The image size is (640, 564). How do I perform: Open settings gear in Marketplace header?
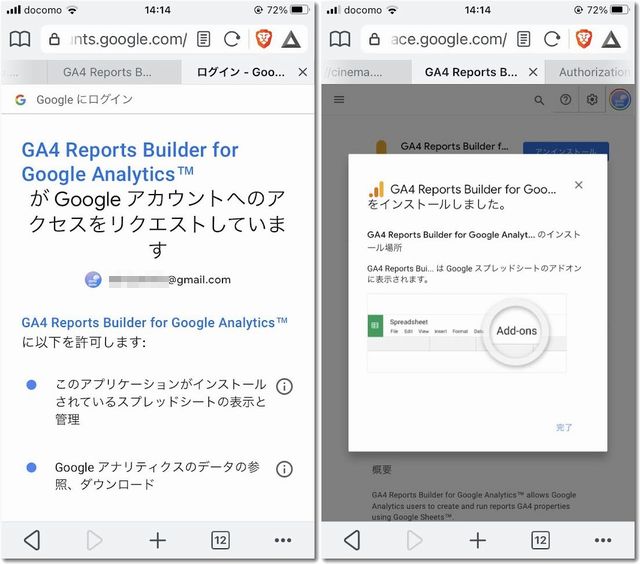(x=592, y=100)
